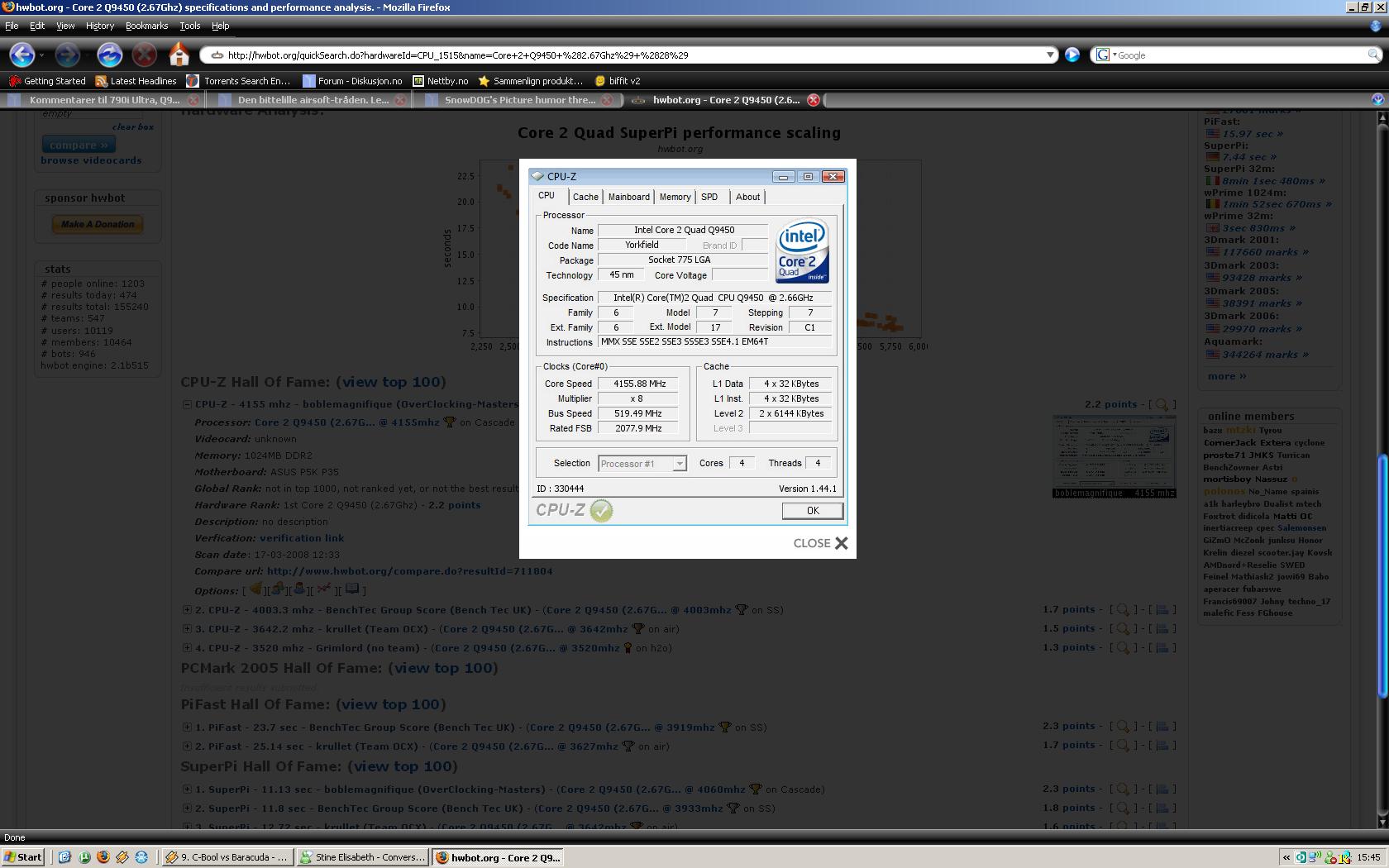Expand the CPU-Z 4003.3 mhz BenchTec entry
Viewport: 1389px width, 868px height.
pos(187,609)
